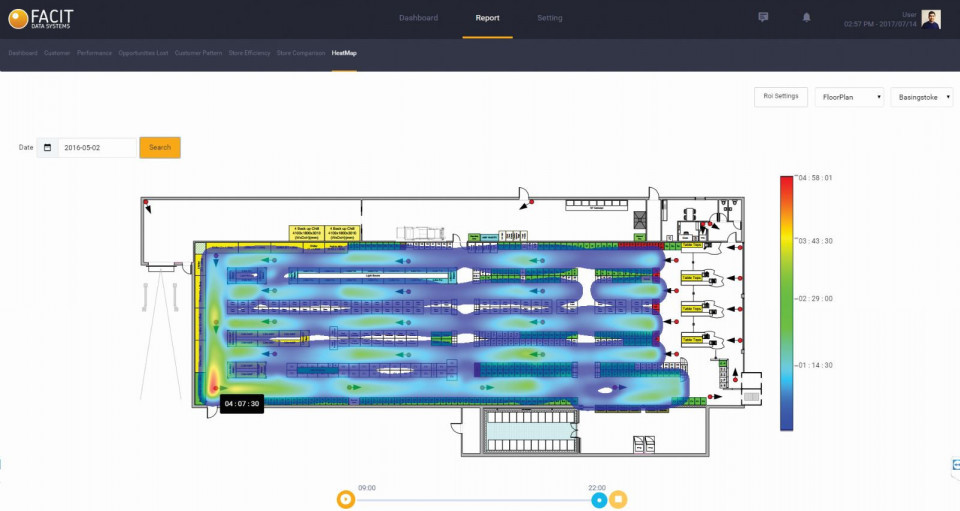Click the heatmap color scale legend
The width and height of the screenshot is (960, 511).
coord(786,302)
